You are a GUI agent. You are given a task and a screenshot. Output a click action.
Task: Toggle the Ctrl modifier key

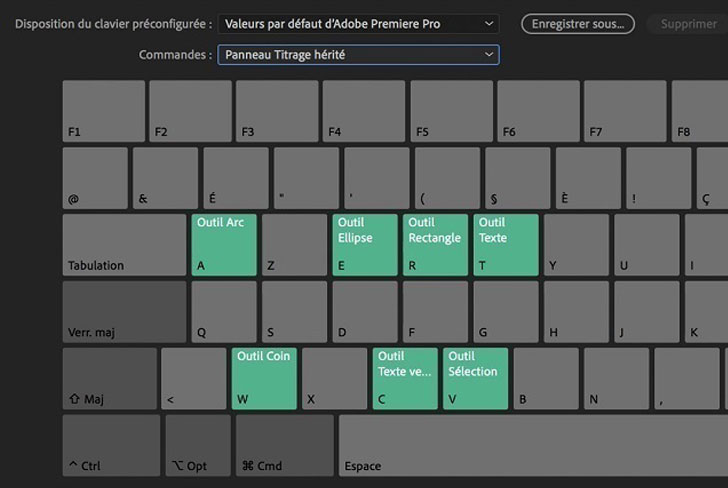point(111,445)
